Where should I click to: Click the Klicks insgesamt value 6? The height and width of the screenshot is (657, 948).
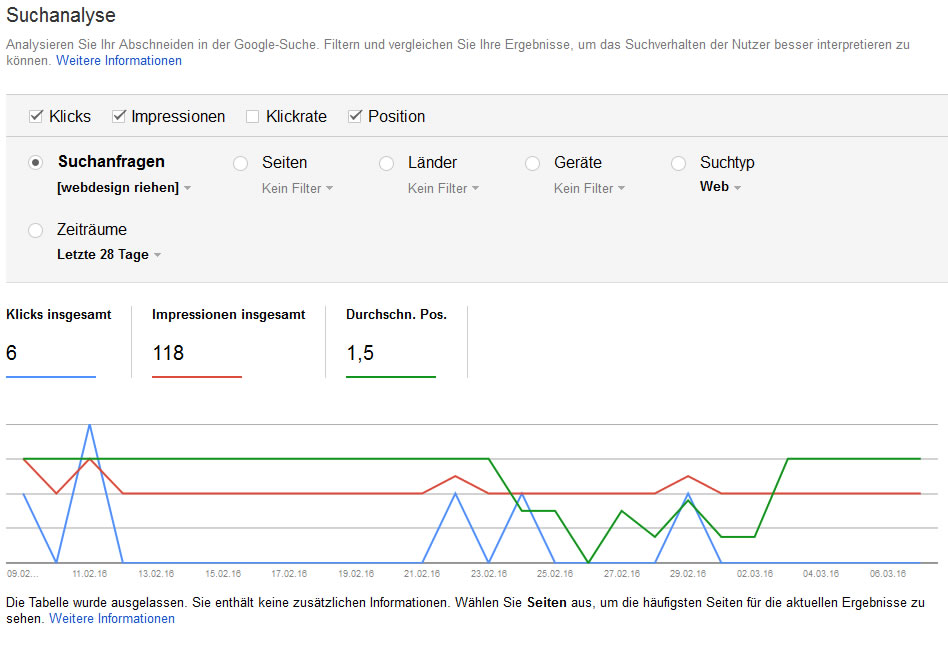12,353
